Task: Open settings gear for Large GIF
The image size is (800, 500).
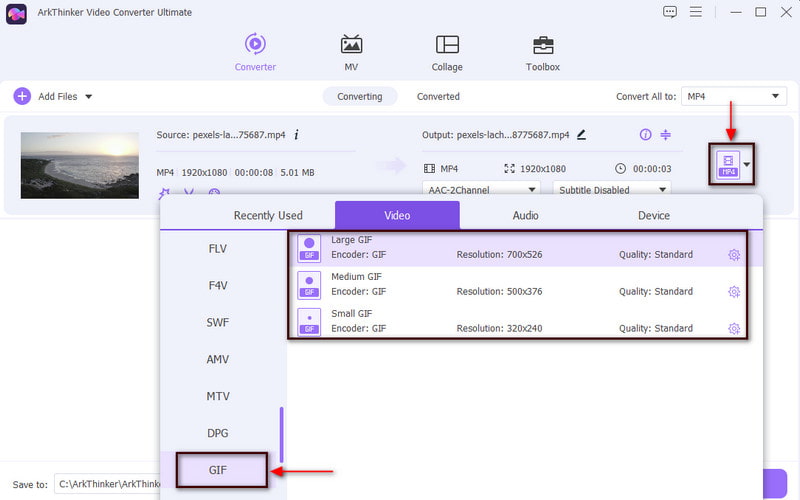Action: (x=734, y=255)
